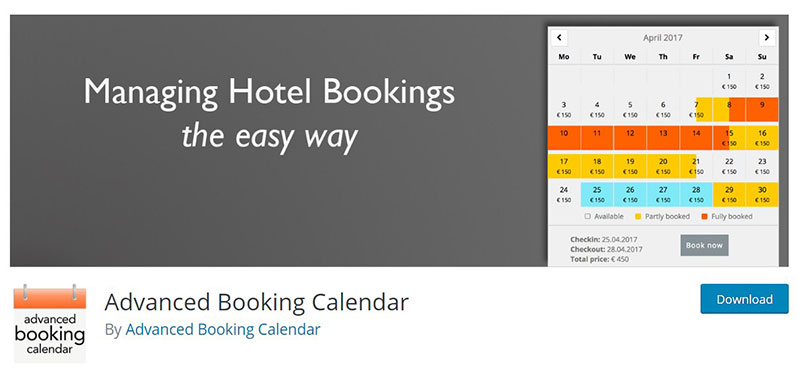800x372 pixels.
Task: Select April 28 checkout date
Action: (696, 194)
